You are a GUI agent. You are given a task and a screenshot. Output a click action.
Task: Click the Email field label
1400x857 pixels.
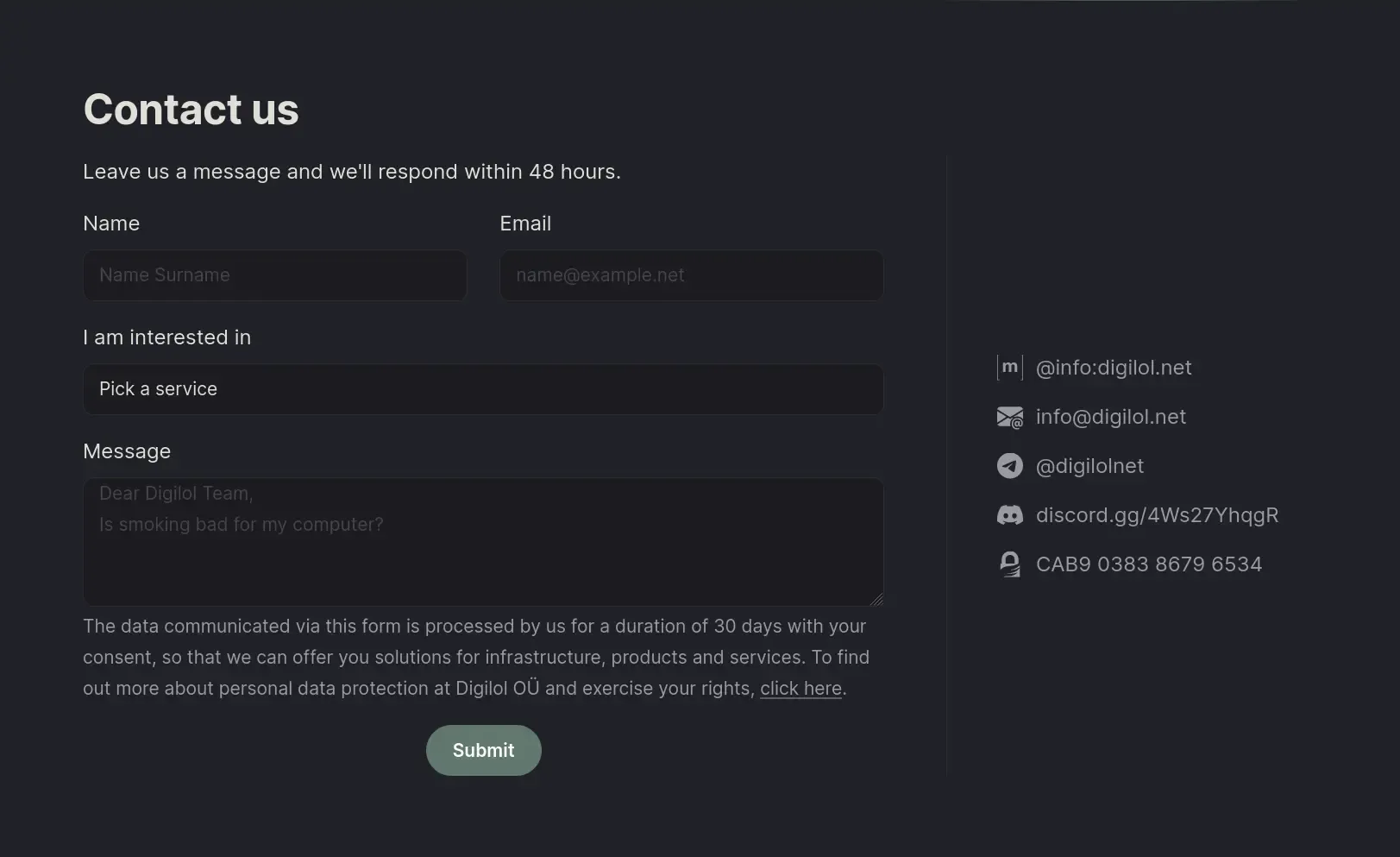(525, 224)
